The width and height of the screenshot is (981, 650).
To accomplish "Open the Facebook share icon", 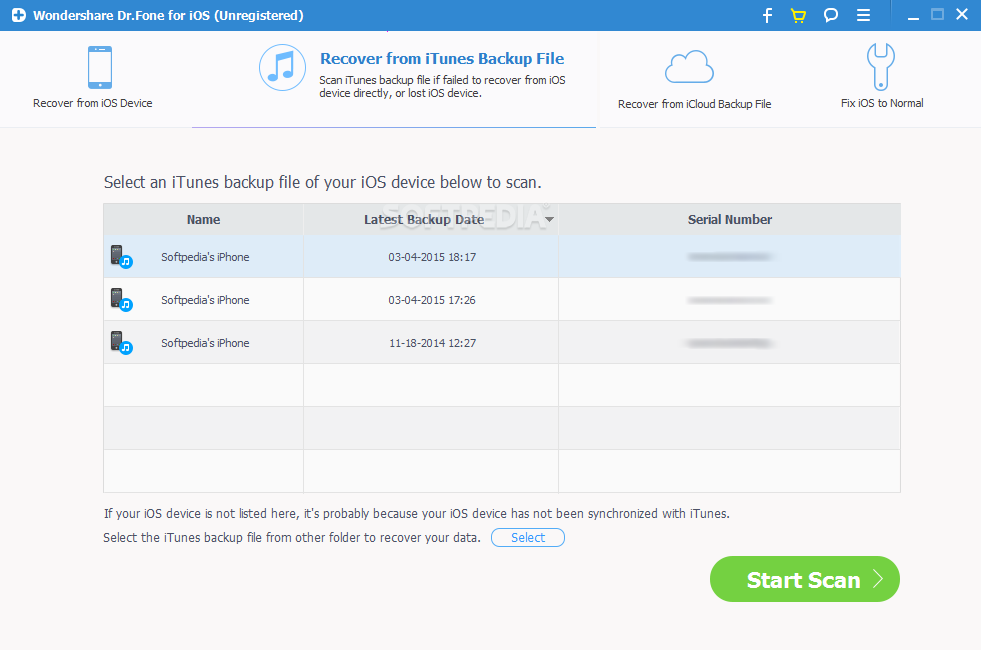I will click(767, 15).
